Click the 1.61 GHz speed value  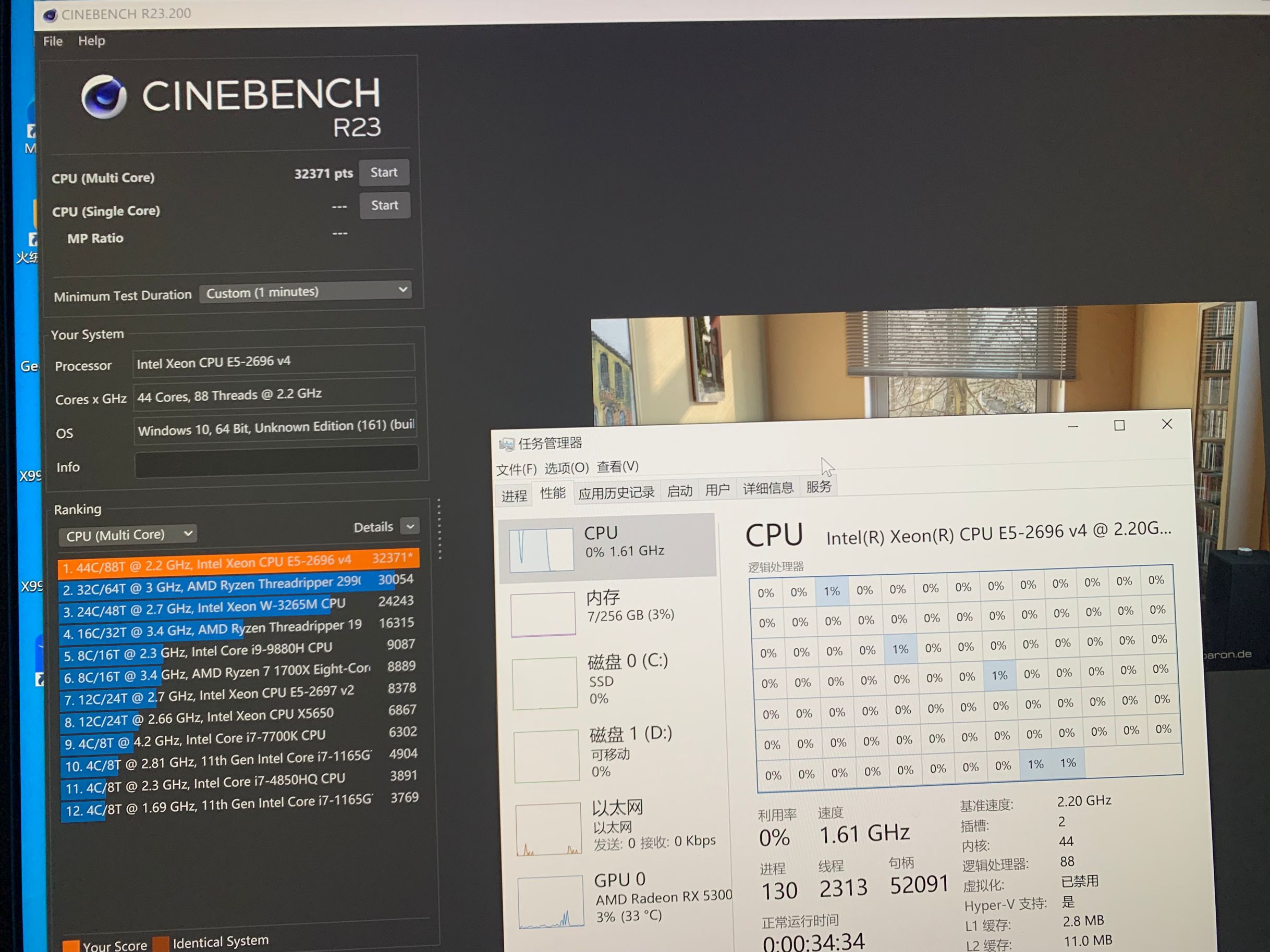pos(864,834)
